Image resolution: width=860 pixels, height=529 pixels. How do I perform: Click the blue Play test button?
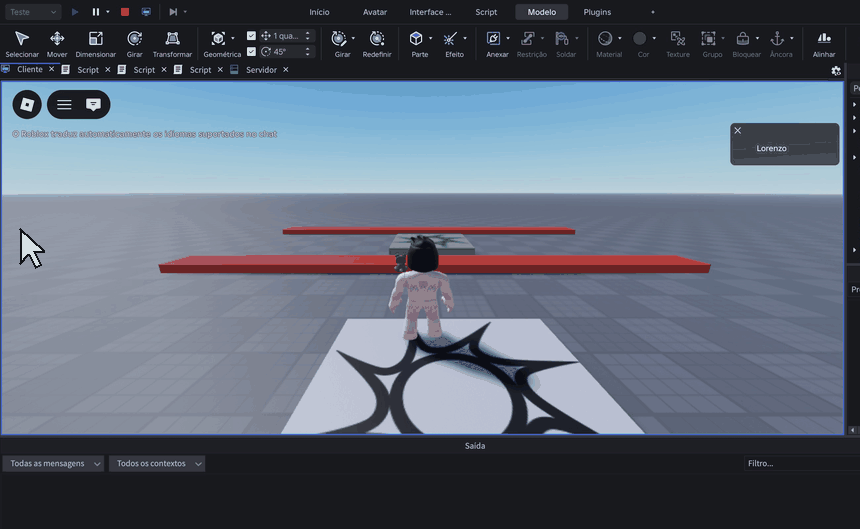point(75,12)
